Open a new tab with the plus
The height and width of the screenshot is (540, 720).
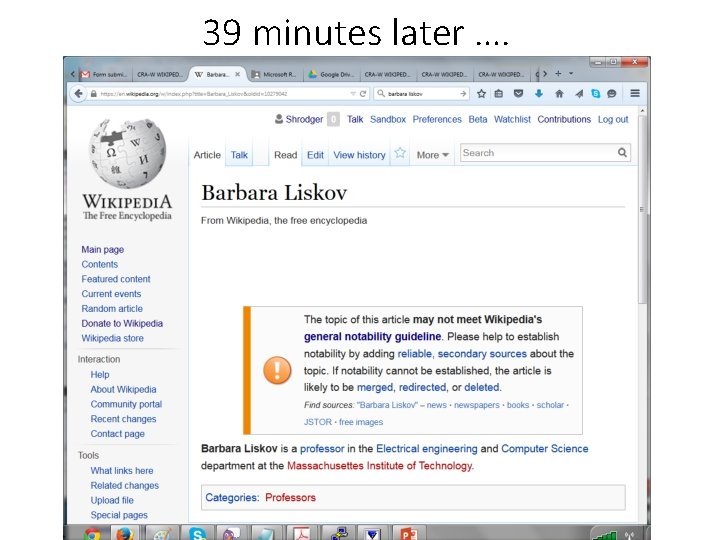click(558, 73)
